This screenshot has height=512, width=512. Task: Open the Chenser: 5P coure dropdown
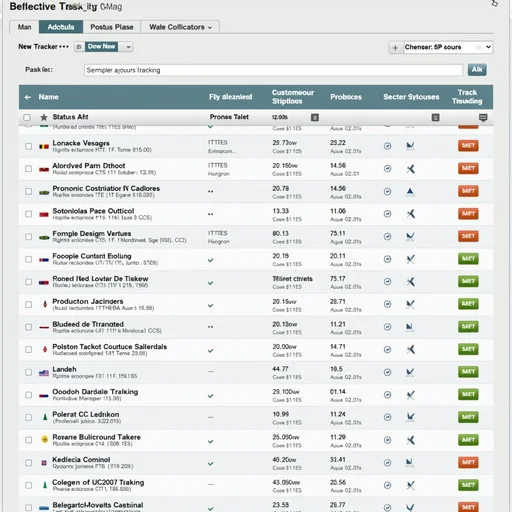coord(448,47)
